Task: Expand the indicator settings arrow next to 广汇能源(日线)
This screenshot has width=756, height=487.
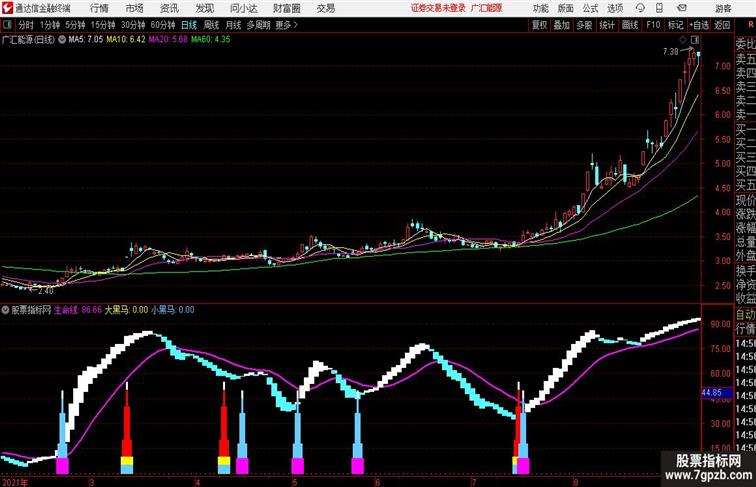Action: coord(62,40)
